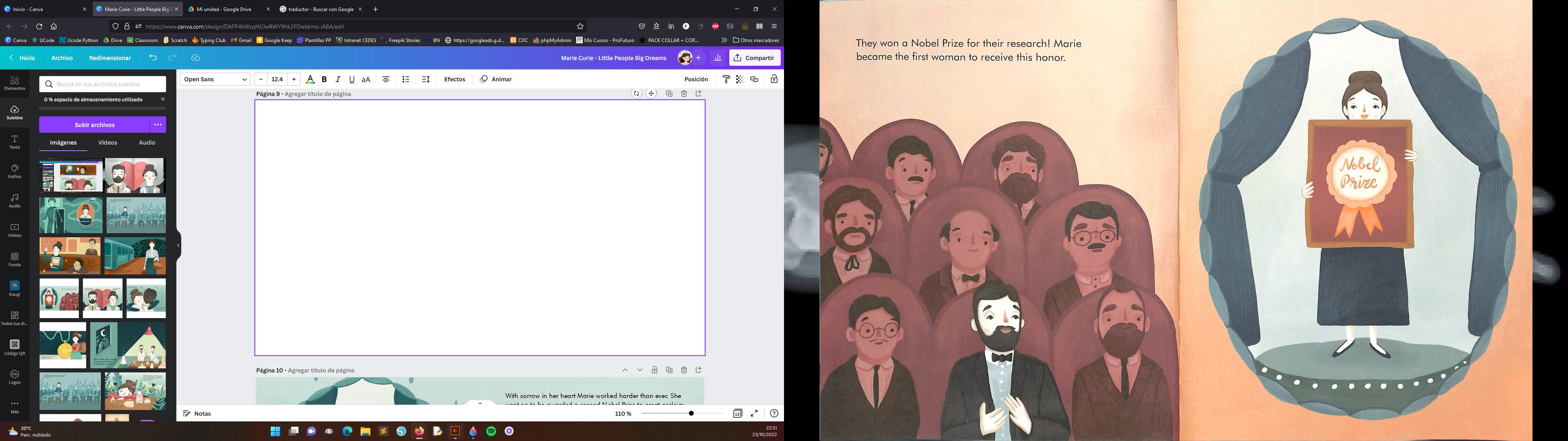Expand hidden bookmarks with the double chevron
This screenshot has height=441, width=1568.
point(724,40)
